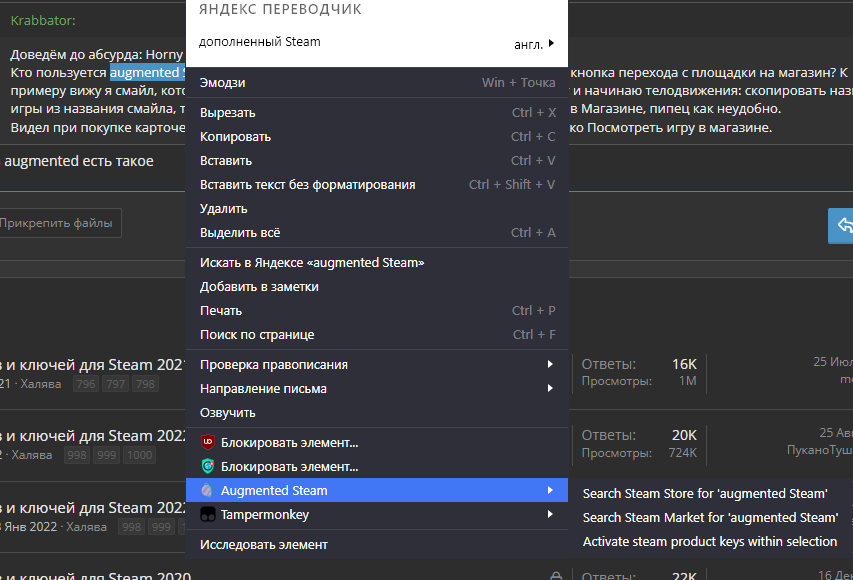Choose Вырезать in context menu
The width and height of the screenshot is (853, 580).
click(377, 113)
